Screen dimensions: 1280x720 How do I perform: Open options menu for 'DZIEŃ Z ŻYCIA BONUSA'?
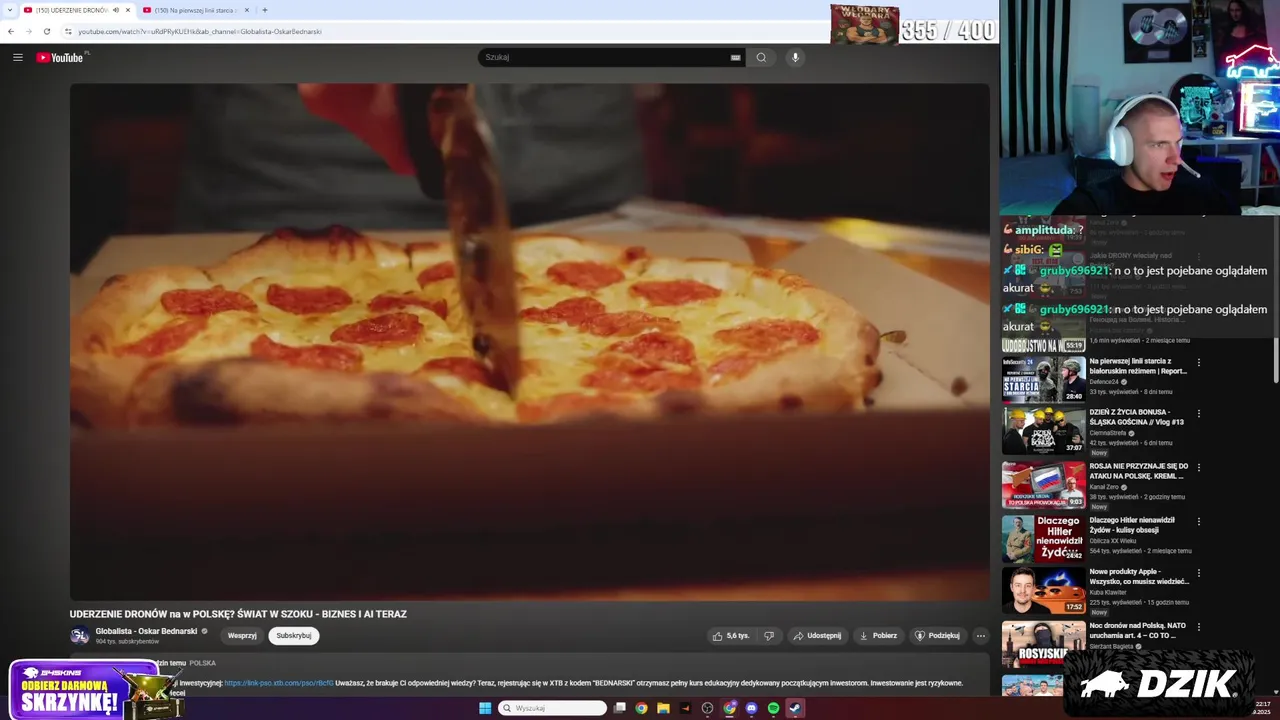(x=1199, y=413)
